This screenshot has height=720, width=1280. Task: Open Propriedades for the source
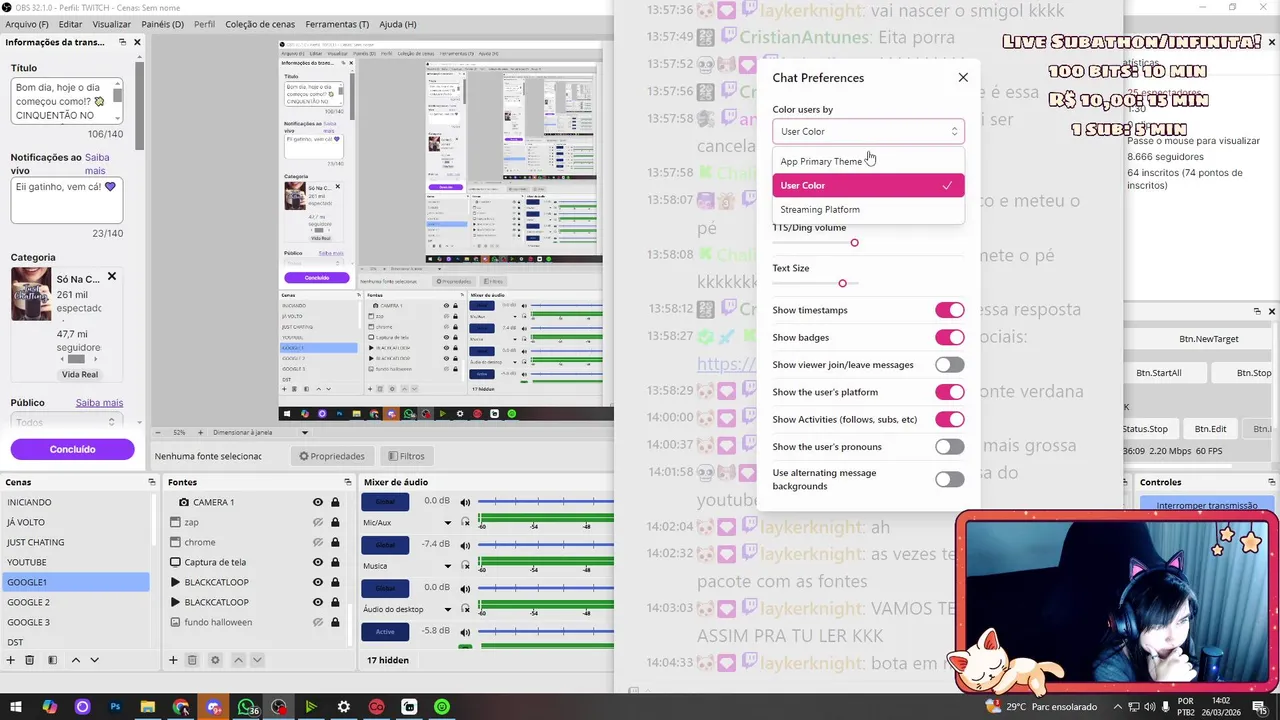(x=332, y=456)
